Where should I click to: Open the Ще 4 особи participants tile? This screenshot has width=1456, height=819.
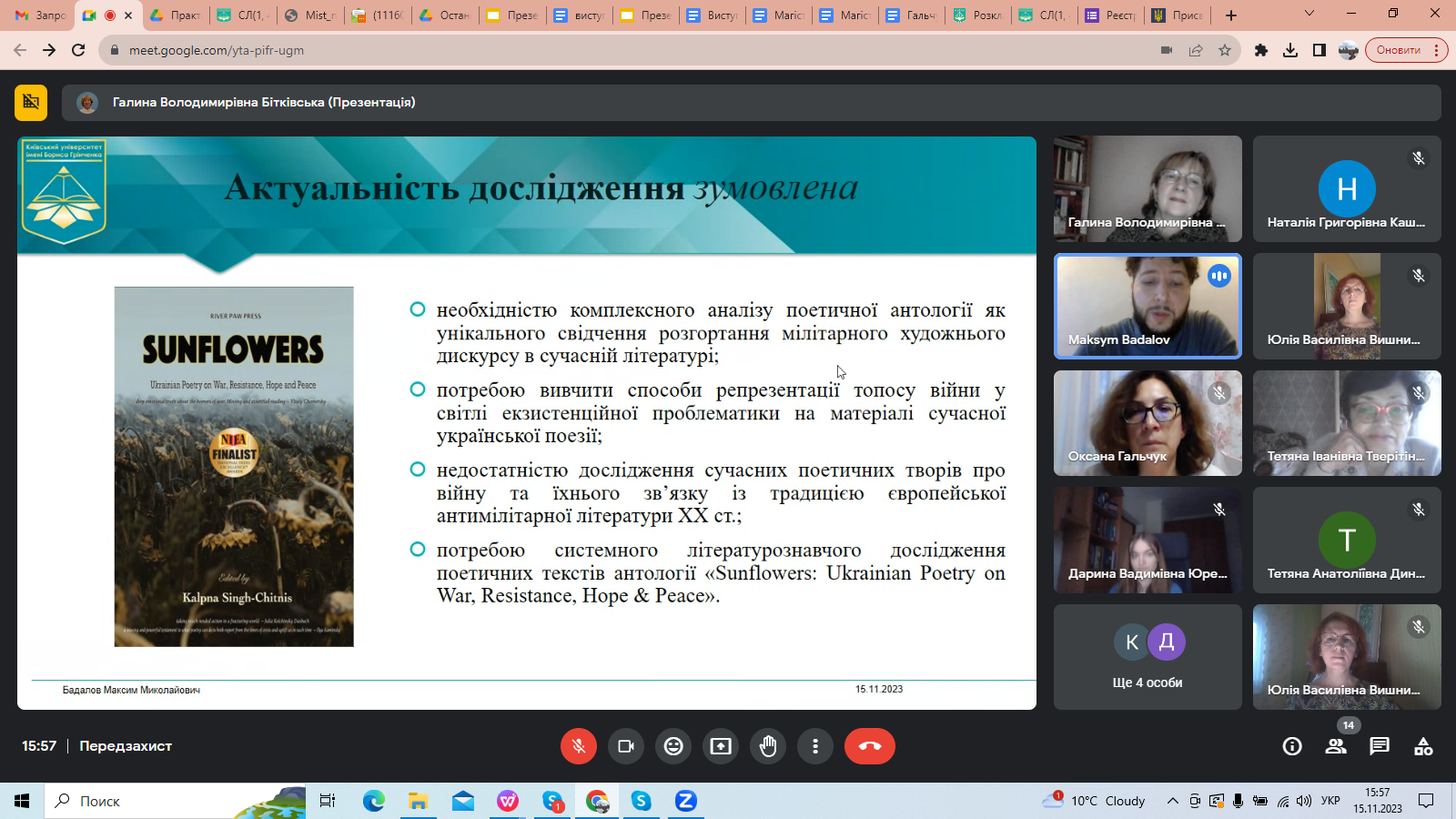pyautogui.click(x=1148, y=657)
